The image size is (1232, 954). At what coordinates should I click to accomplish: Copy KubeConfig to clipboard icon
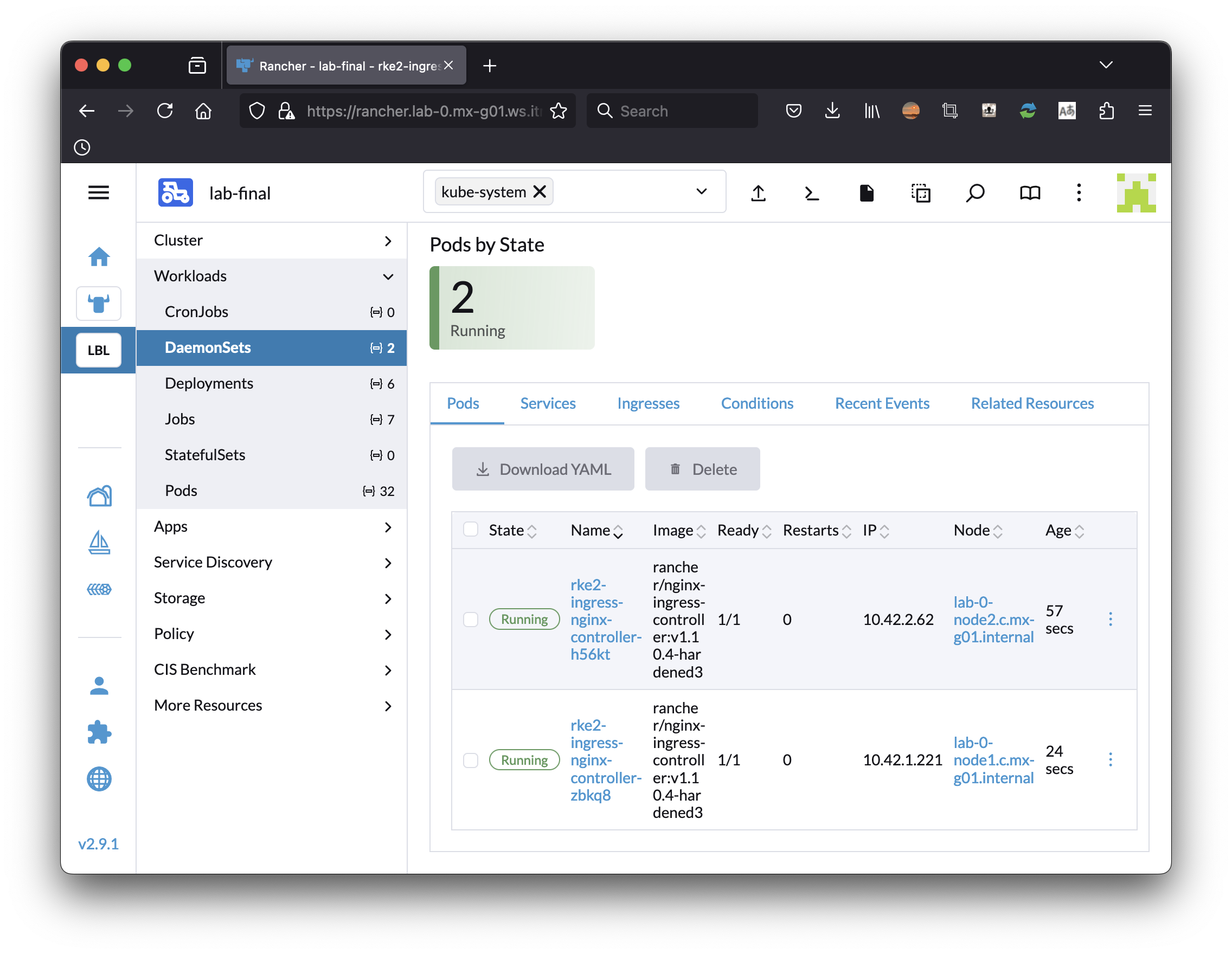click(921, 194)
